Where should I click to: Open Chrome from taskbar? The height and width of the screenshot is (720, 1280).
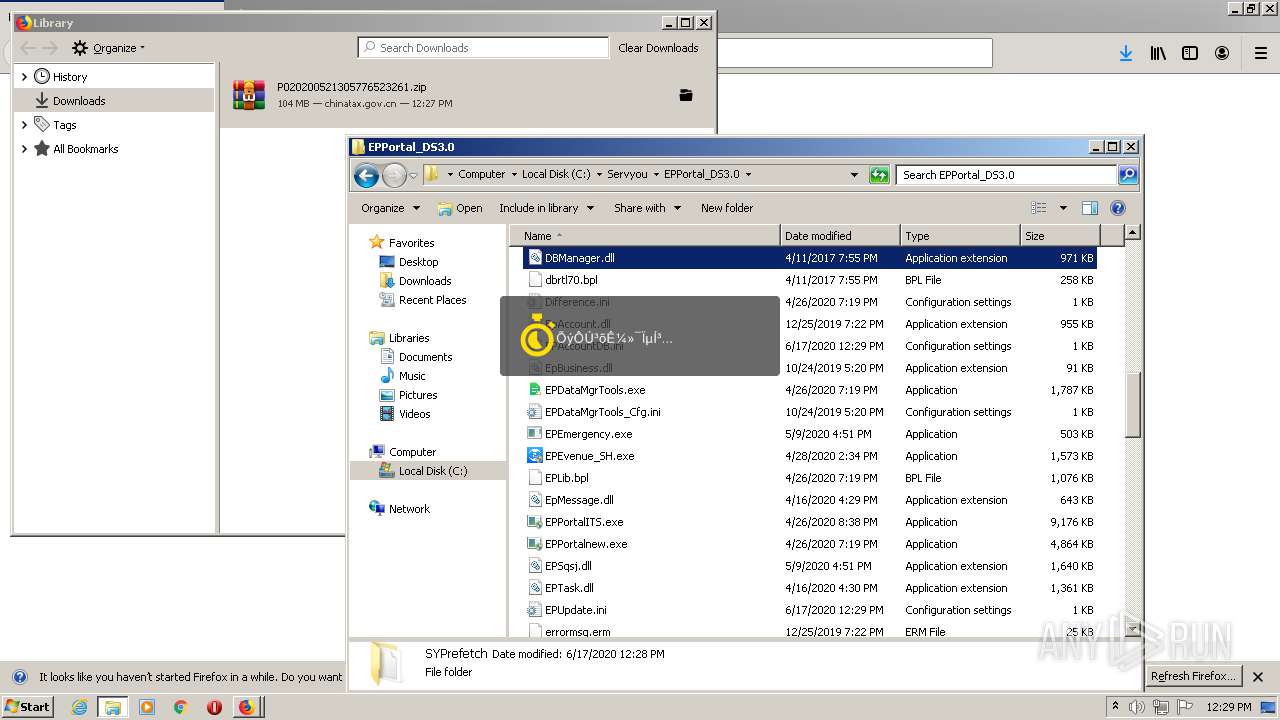pos(180,707)
